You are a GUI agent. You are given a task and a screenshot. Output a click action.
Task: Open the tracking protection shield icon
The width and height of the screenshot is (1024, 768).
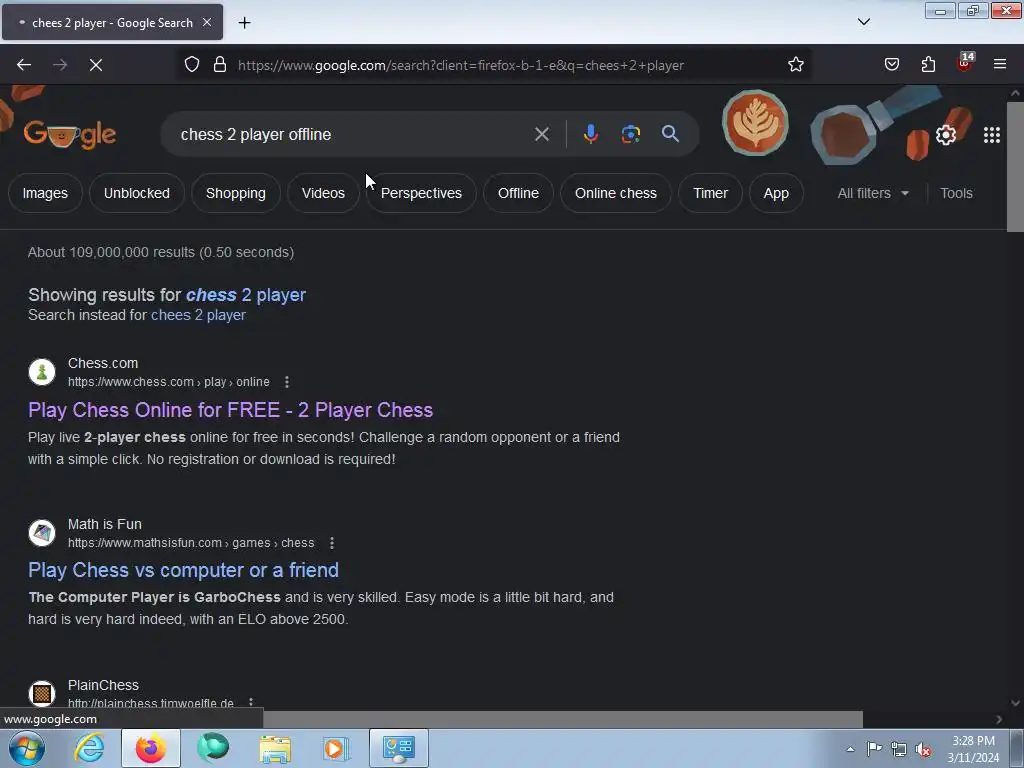pos(191,65)
